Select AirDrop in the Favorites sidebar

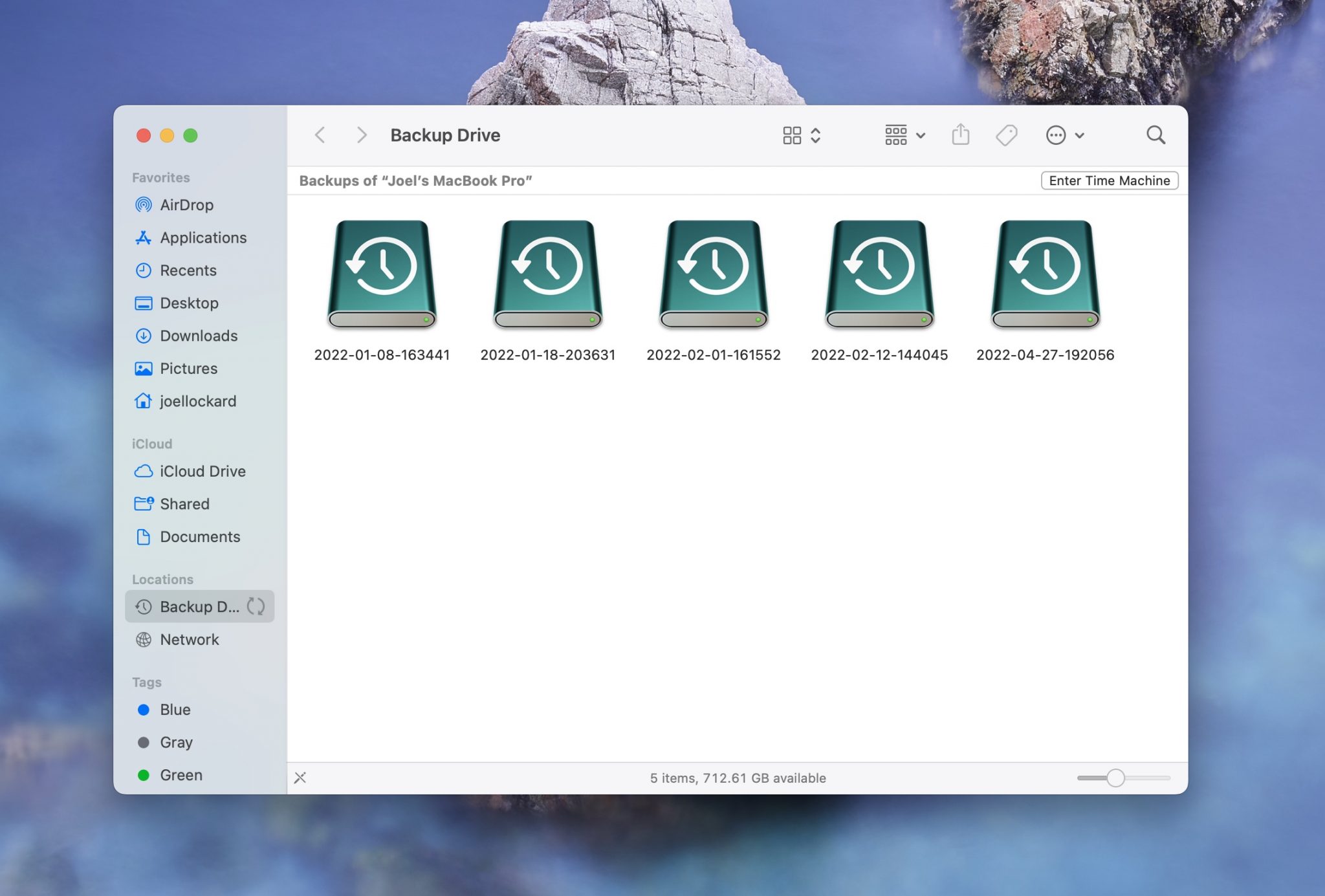(x=186, y=204)
